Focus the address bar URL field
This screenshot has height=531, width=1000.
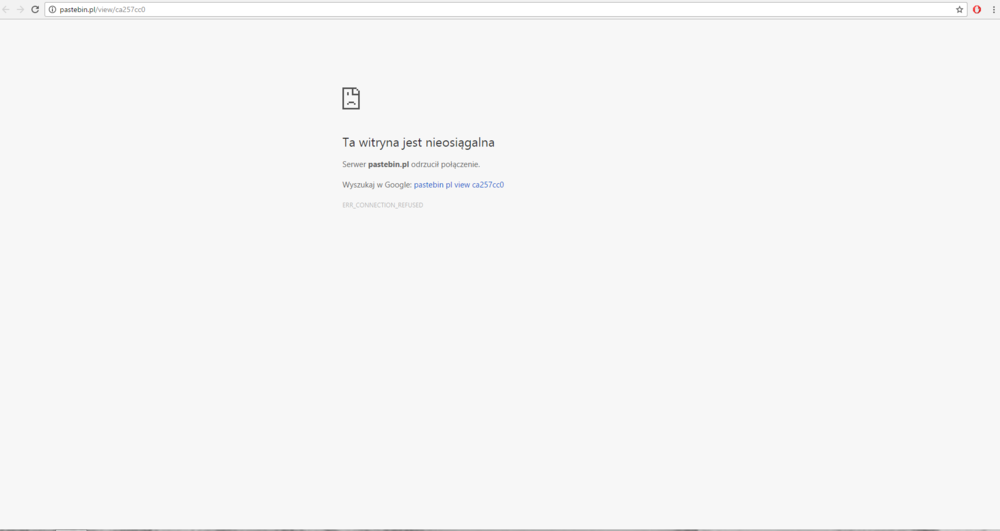click(506, 10)
